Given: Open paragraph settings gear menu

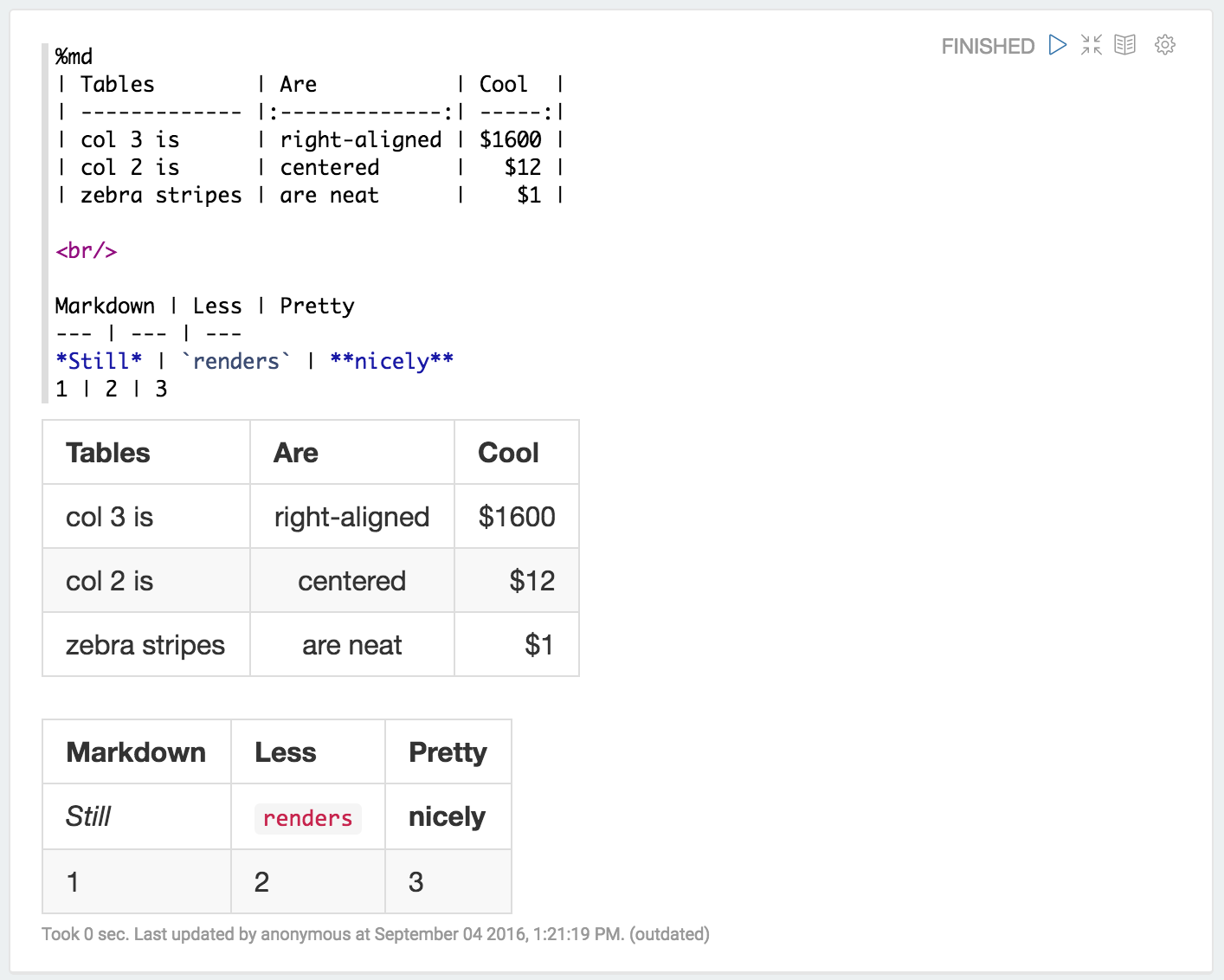Looking at the screenshot, I should pyautogui.click(x=1165, y=45).
